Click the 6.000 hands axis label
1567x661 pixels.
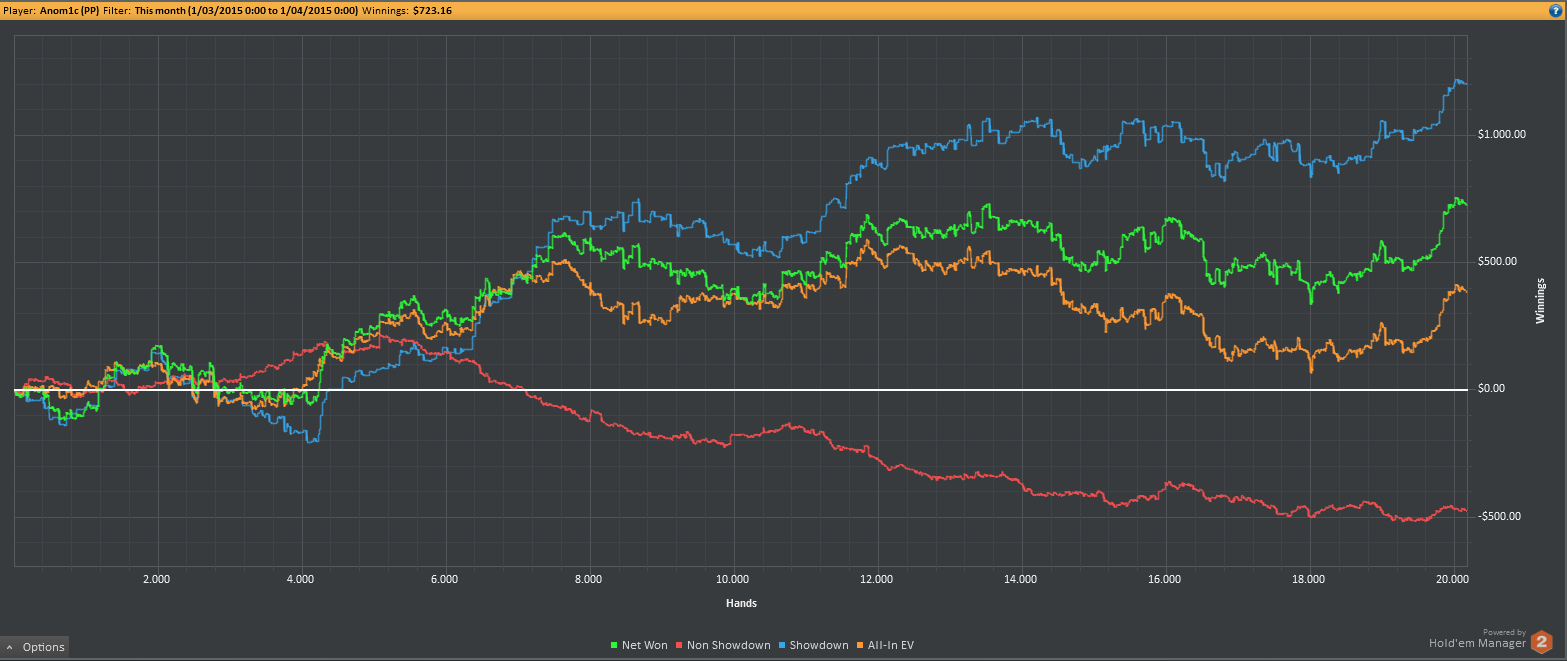tap(444, 579)
